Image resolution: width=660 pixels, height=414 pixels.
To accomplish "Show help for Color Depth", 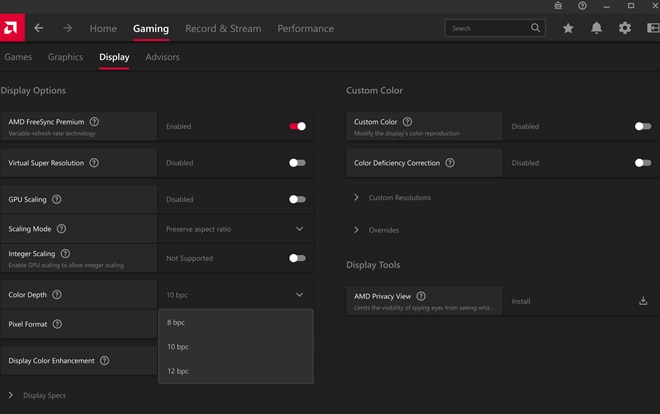I will 57,295.
